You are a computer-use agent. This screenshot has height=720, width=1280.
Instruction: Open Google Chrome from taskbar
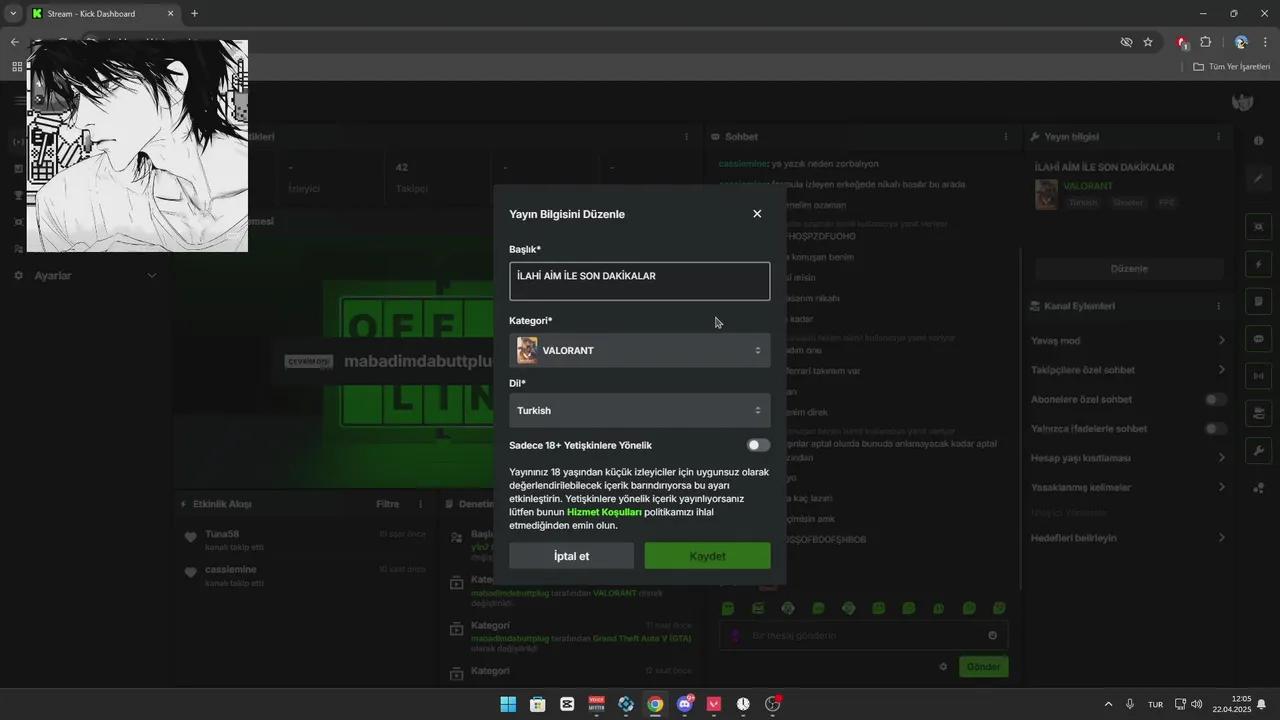[x=655, y=704]
